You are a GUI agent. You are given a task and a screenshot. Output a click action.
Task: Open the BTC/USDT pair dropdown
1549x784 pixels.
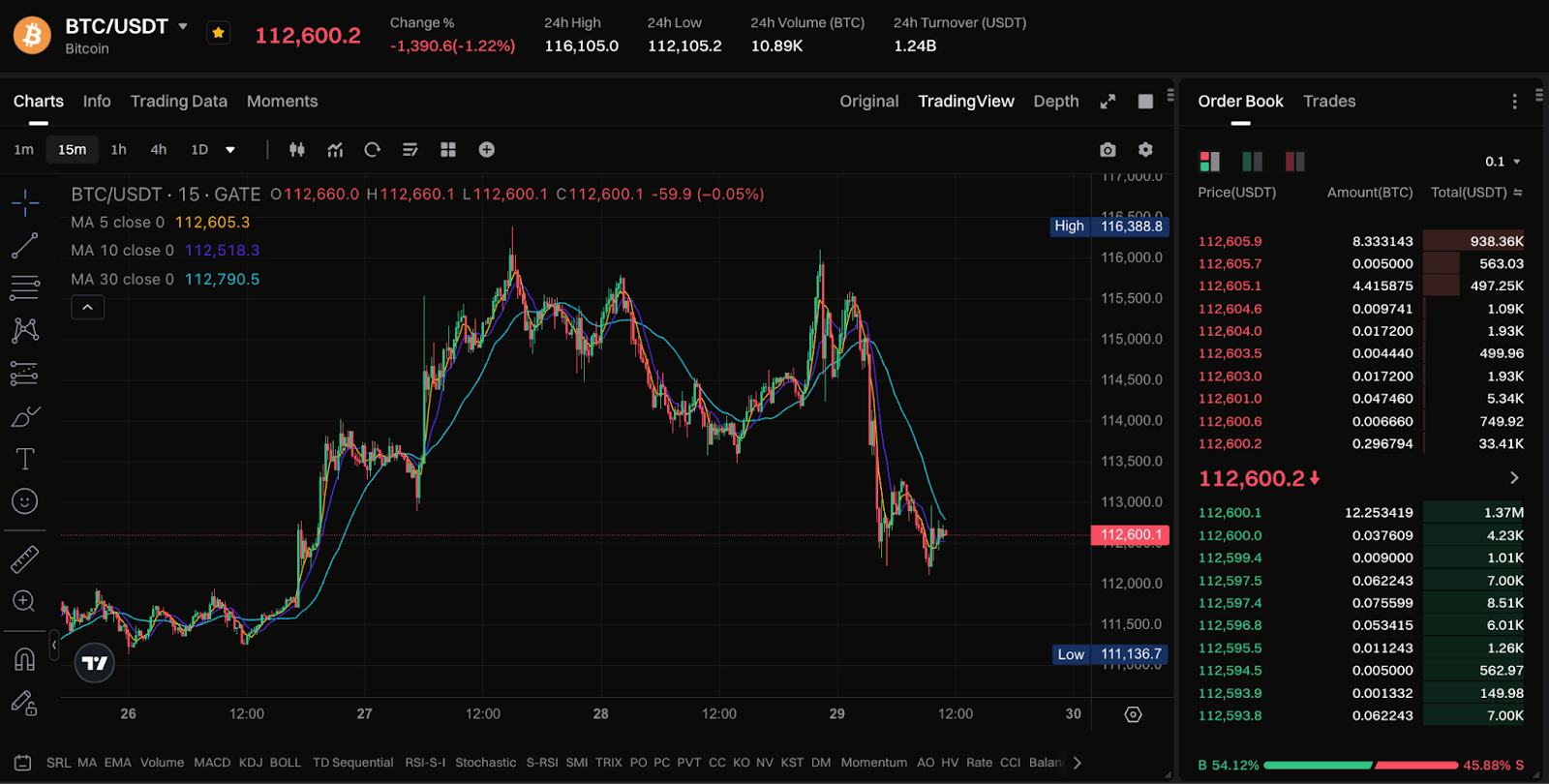tap(183, 26)
